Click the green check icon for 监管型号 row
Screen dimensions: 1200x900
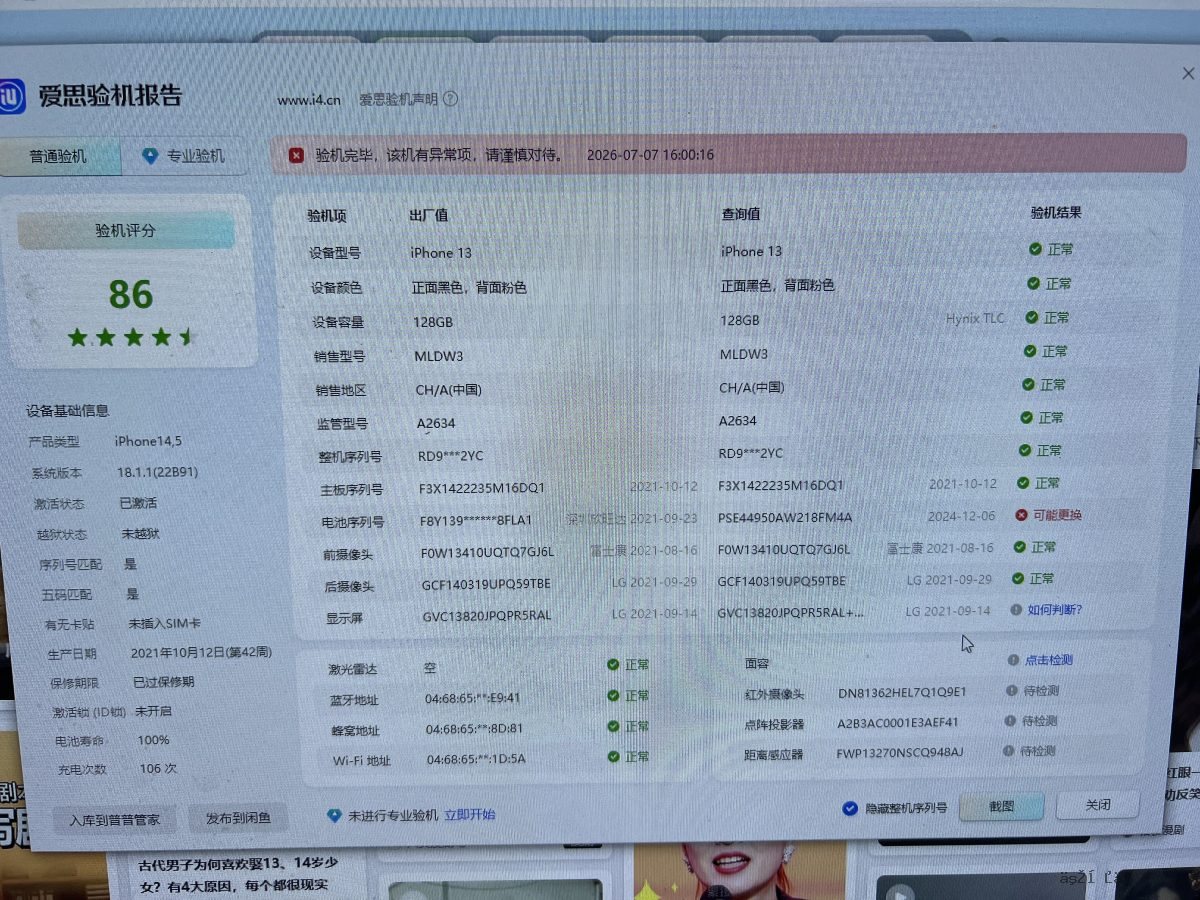[1025, 417]
